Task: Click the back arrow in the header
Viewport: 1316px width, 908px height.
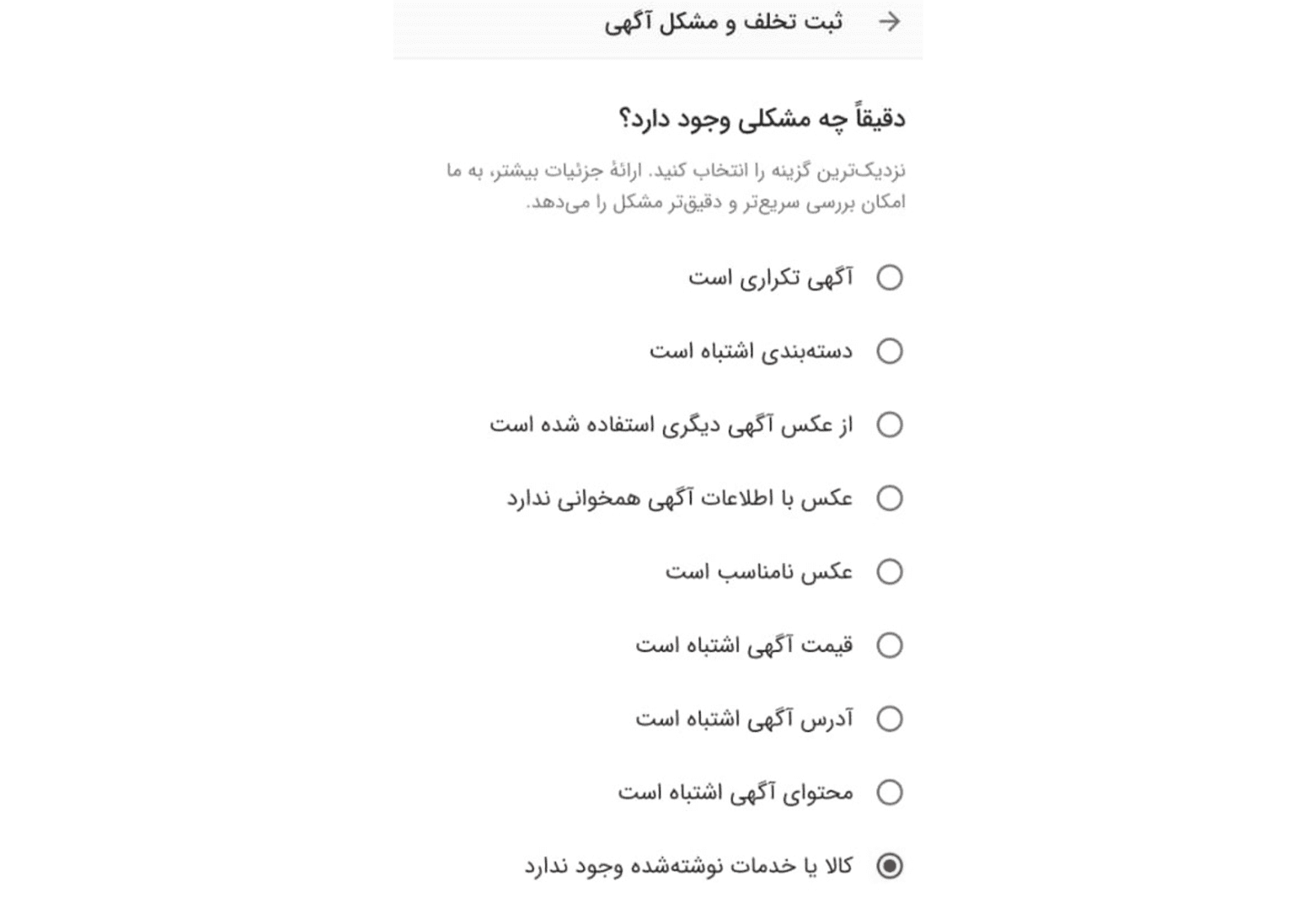Action: click(x=889, y=22)
